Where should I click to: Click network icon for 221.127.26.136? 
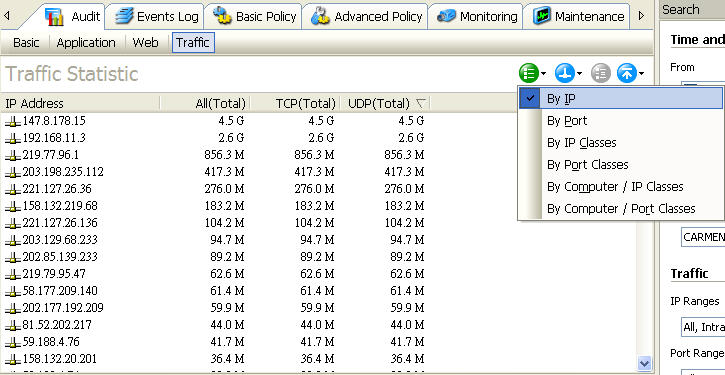pyautogui.click(x=13, y=224)
